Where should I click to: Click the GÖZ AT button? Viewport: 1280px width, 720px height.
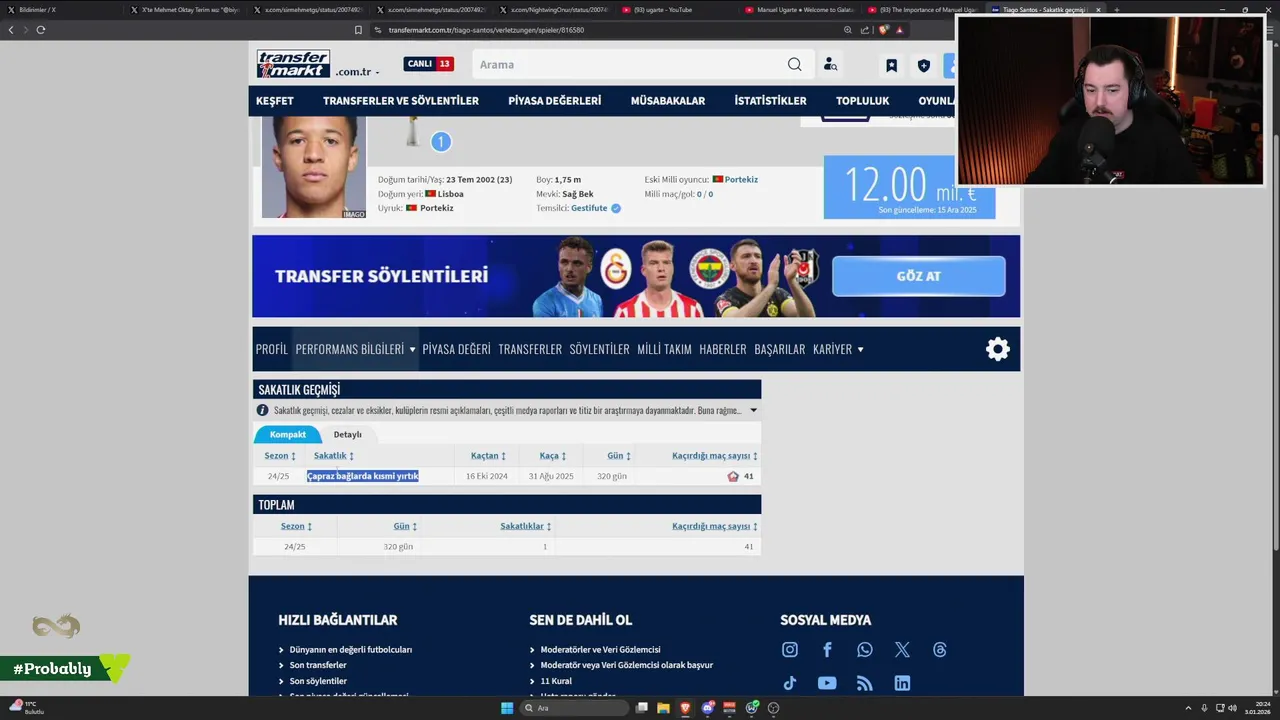(919, 276)
